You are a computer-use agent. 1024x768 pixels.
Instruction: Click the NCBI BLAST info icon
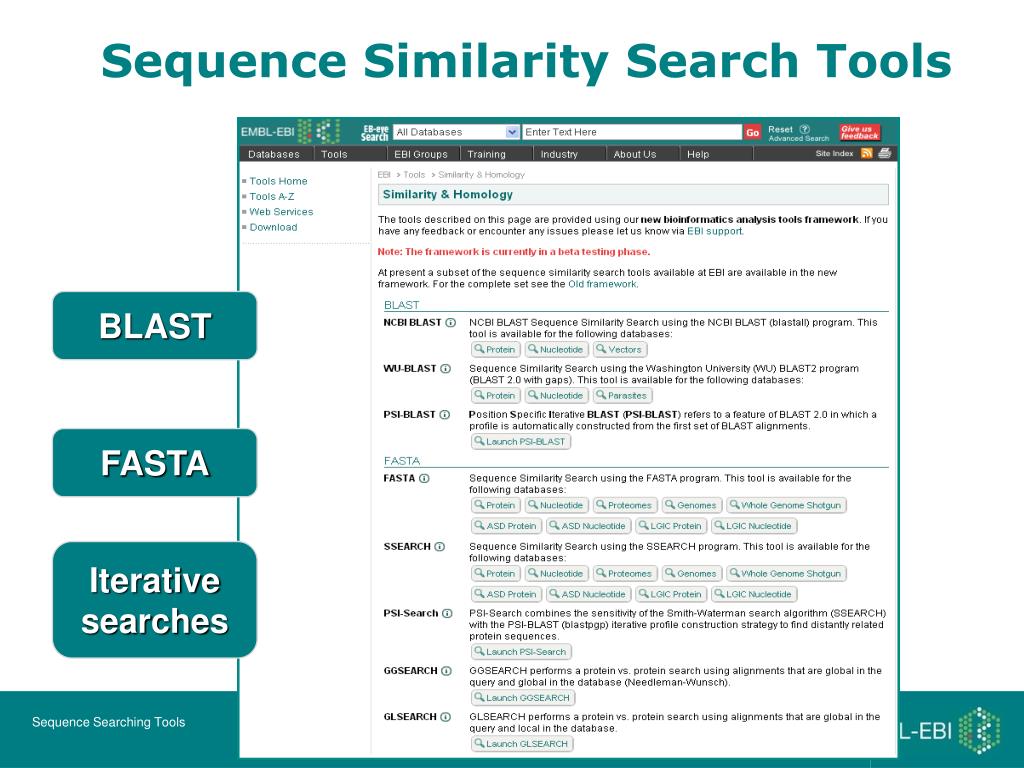(x=451, y=323)
